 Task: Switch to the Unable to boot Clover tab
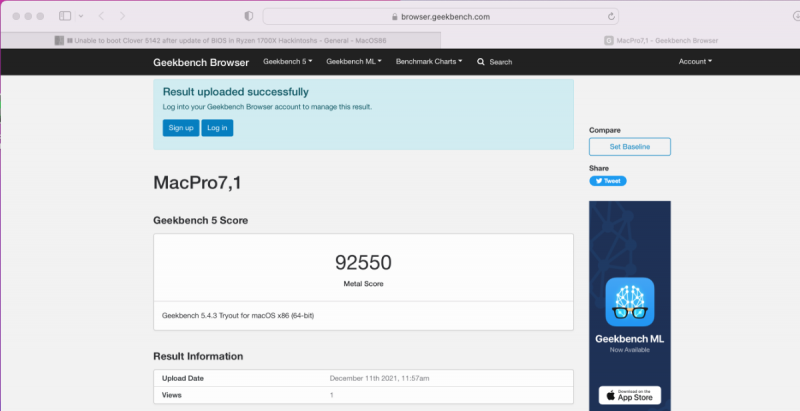tap(221, 40)
